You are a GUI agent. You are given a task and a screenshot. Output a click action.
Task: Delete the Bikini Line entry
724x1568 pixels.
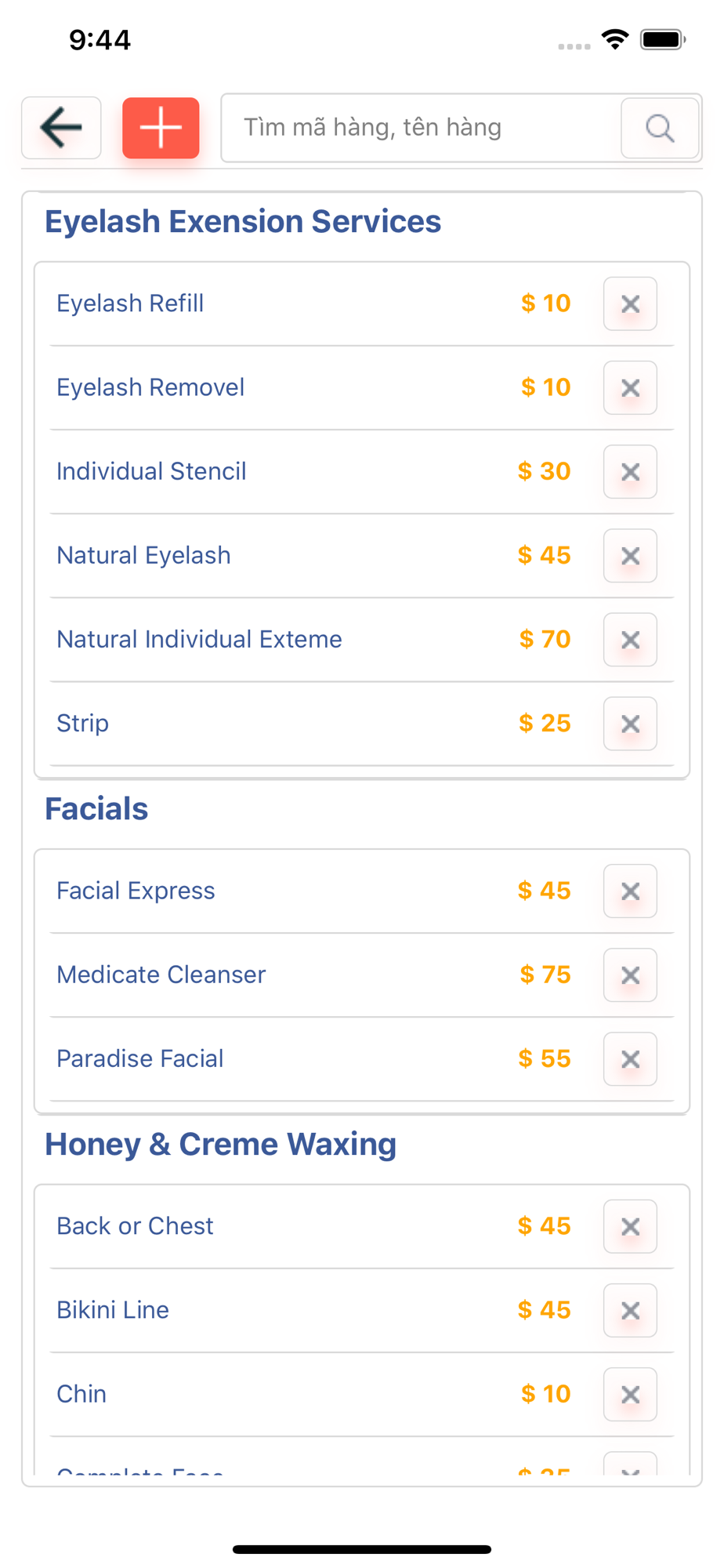(630, 1311)
